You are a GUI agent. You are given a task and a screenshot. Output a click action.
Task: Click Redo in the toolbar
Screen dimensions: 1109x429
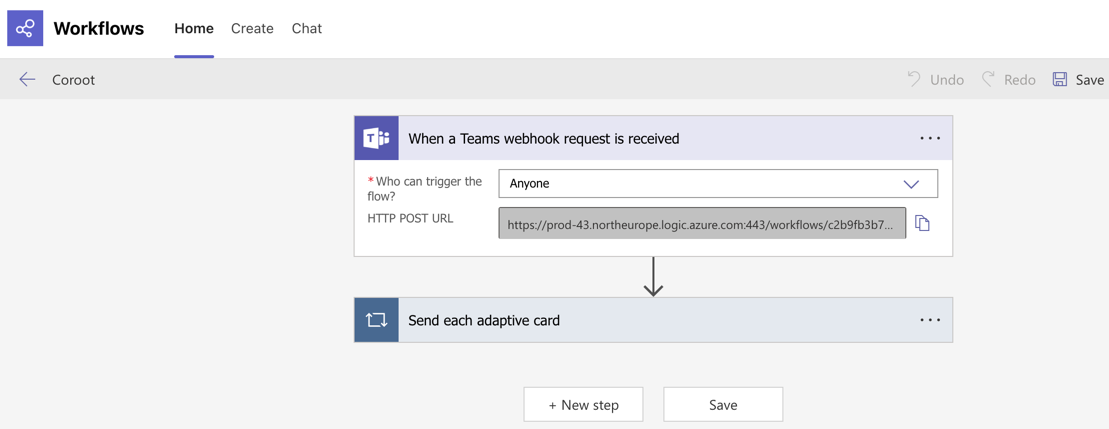(1009, 80)
